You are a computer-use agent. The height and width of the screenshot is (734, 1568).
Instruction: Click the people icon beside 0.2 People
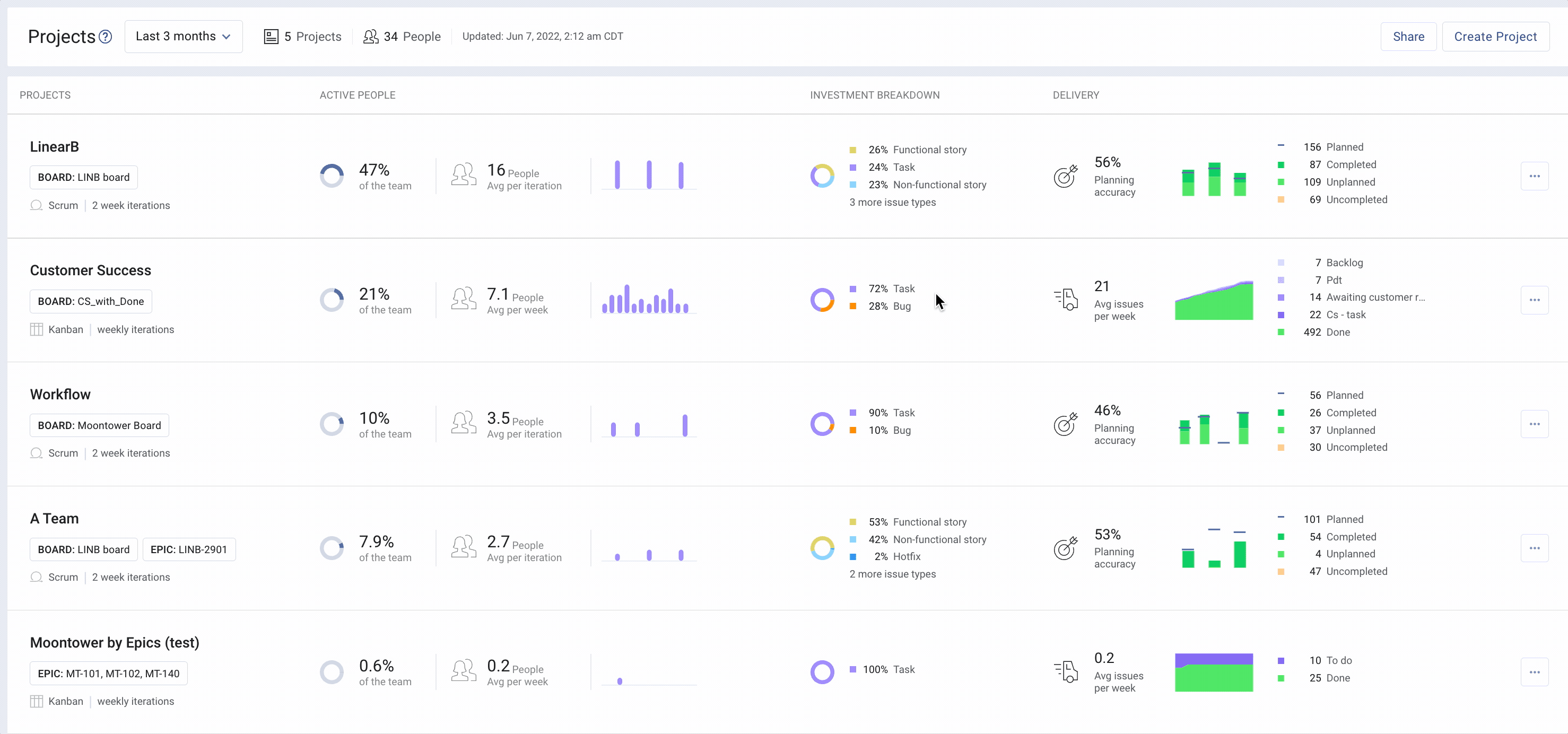(x=464, y=671)
